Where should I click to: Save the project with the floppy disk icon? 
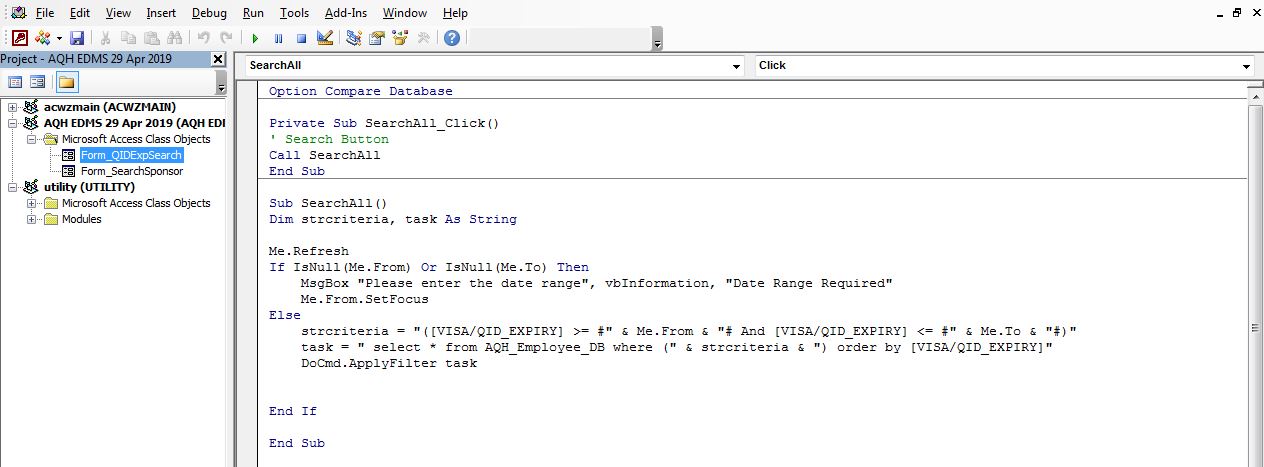(77, 38)
